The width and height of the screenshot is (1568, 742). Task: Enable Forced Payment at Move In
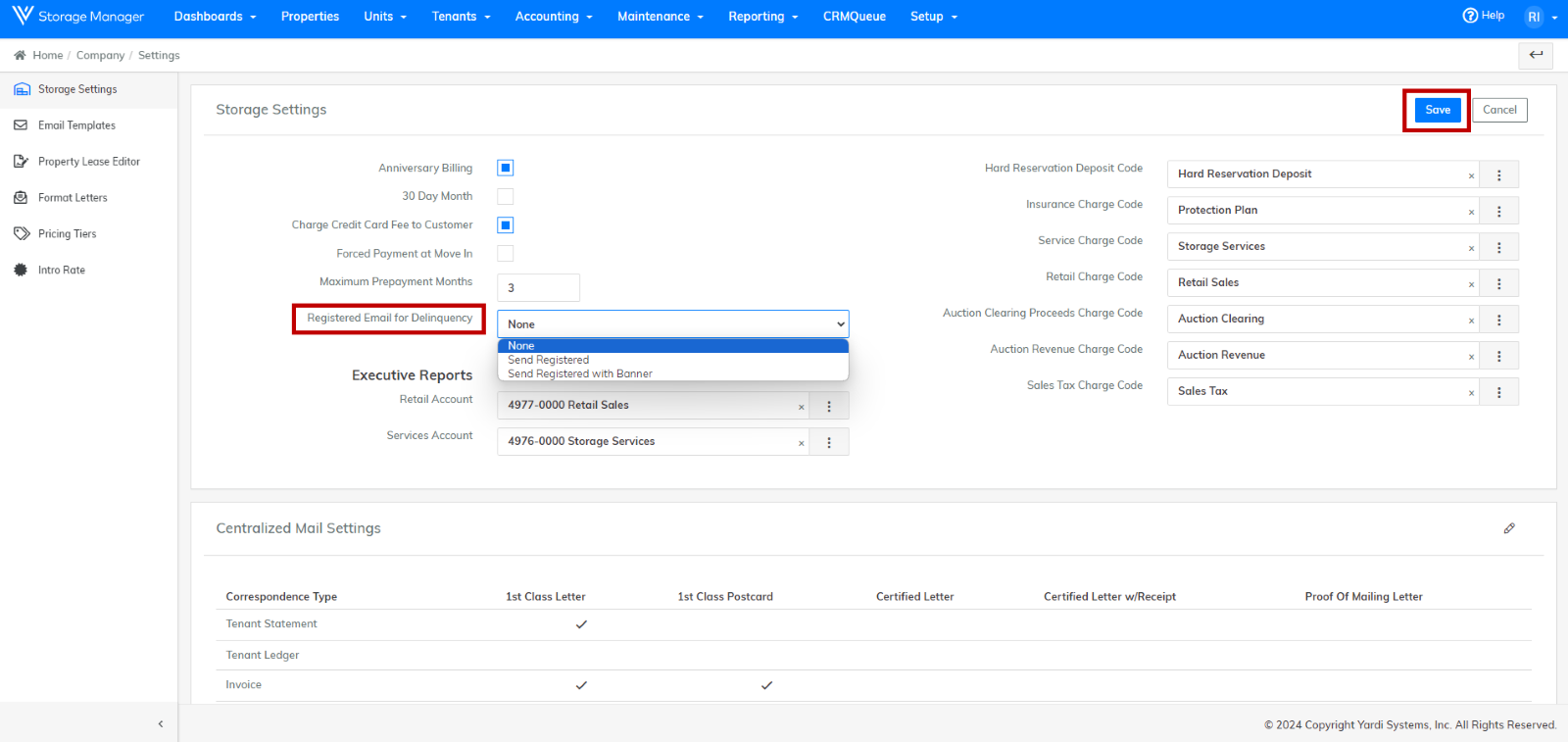(x=506, y=254)
